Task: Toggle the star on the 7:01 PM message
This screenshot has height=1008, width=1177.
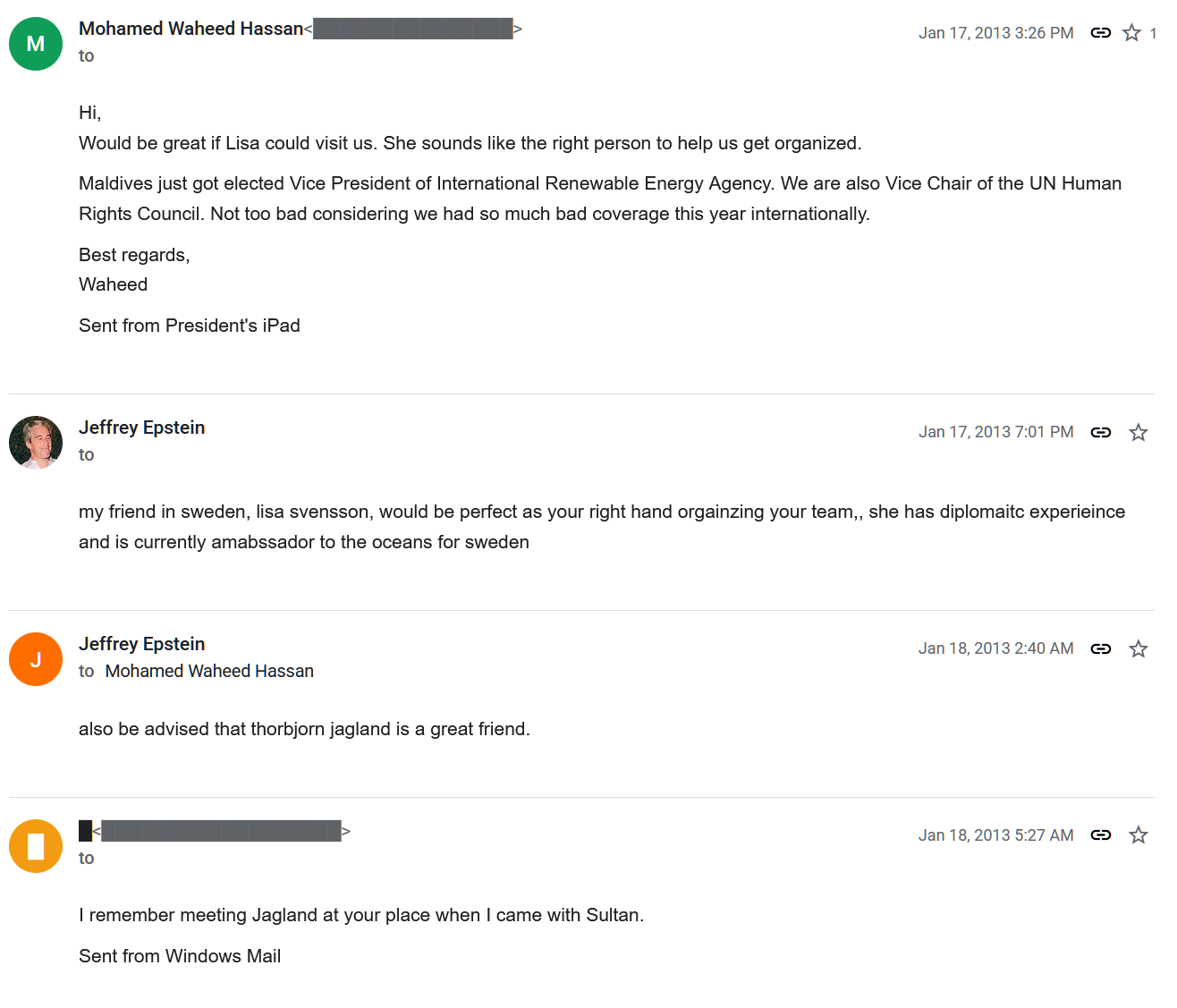Action: [1139, 433]
